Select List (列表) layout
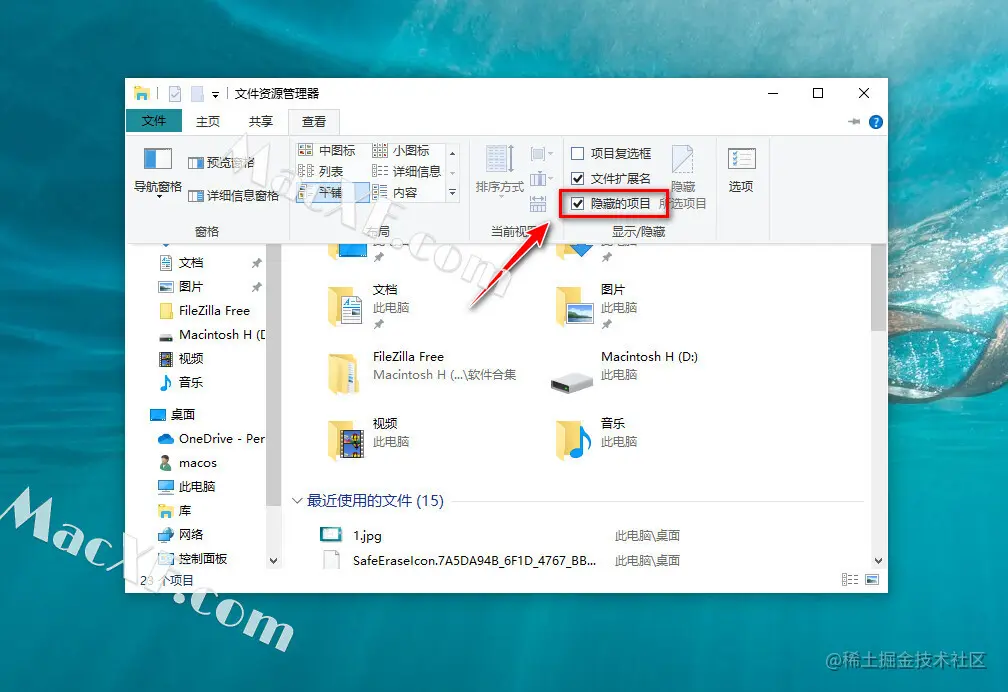Image resolution: width=1008 pixels, height=692 pixels. click(x=321, y=171)
